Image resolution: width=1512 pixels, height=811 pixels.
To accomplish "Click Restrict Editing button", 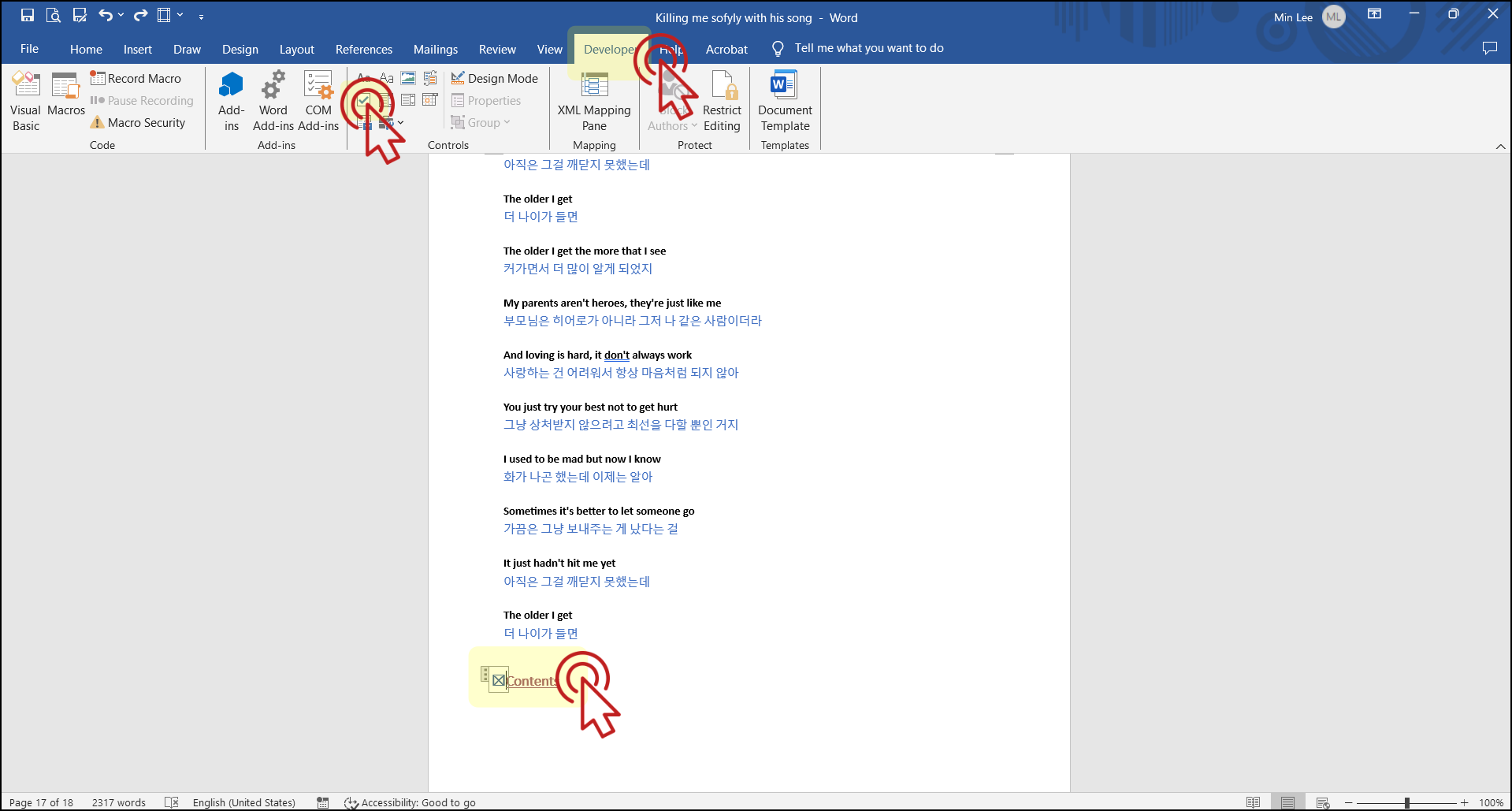I will 722,102.
